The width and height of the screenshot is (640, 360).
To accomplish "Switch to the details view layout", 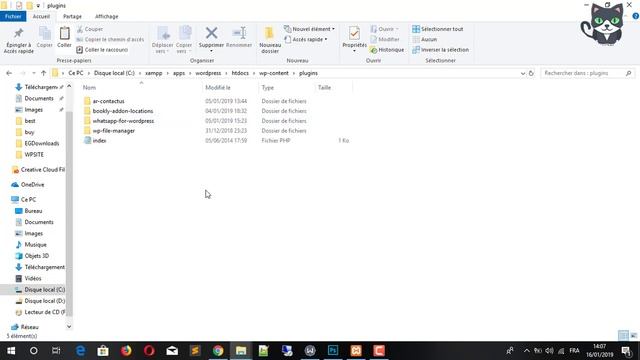I will pyautogui.click(x=623, y=336).
